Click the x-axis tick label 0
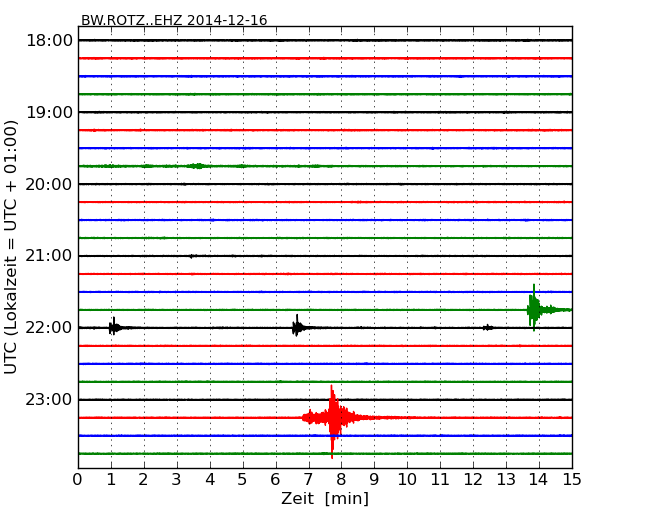Screen dimensions: 650x520 click(78, 480)
